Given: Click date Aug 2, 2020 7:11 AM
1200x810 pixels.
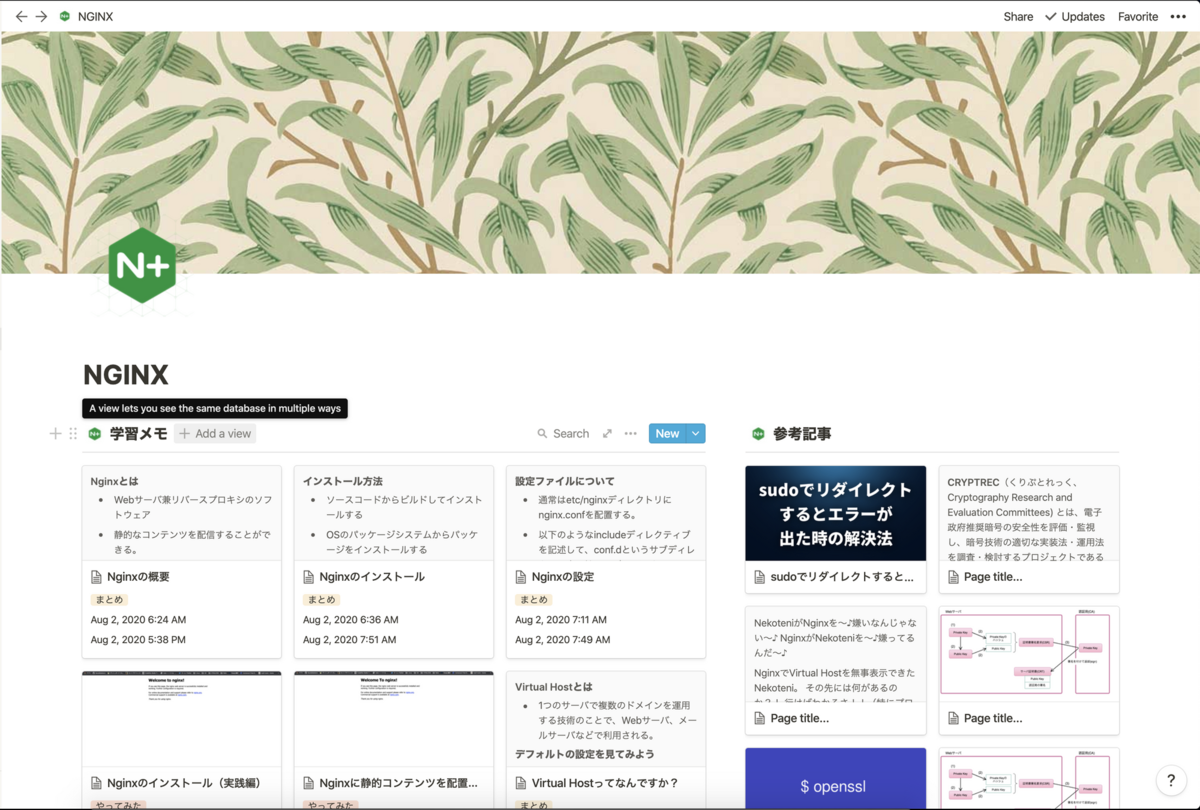Looking at the screenshot, I should (561, 620).
